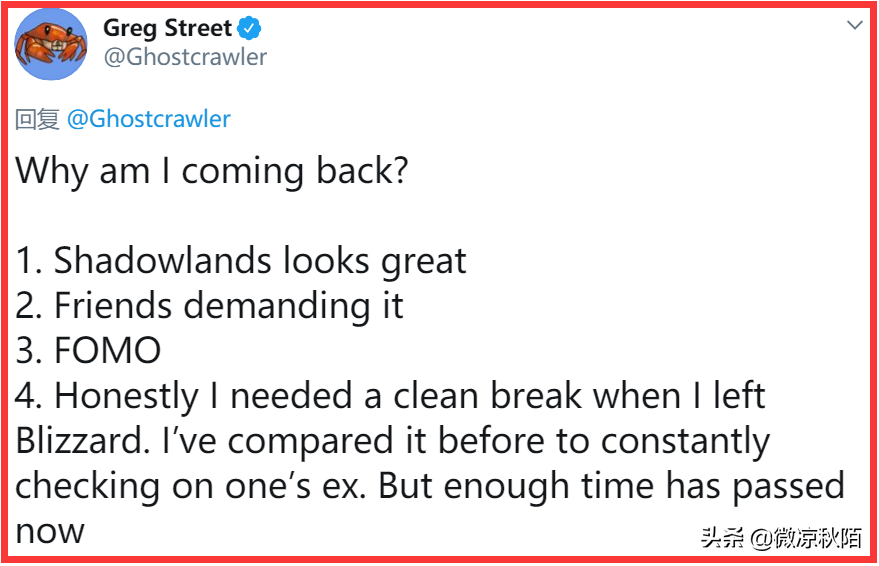Click the blue verified badge

pos(249,28)
